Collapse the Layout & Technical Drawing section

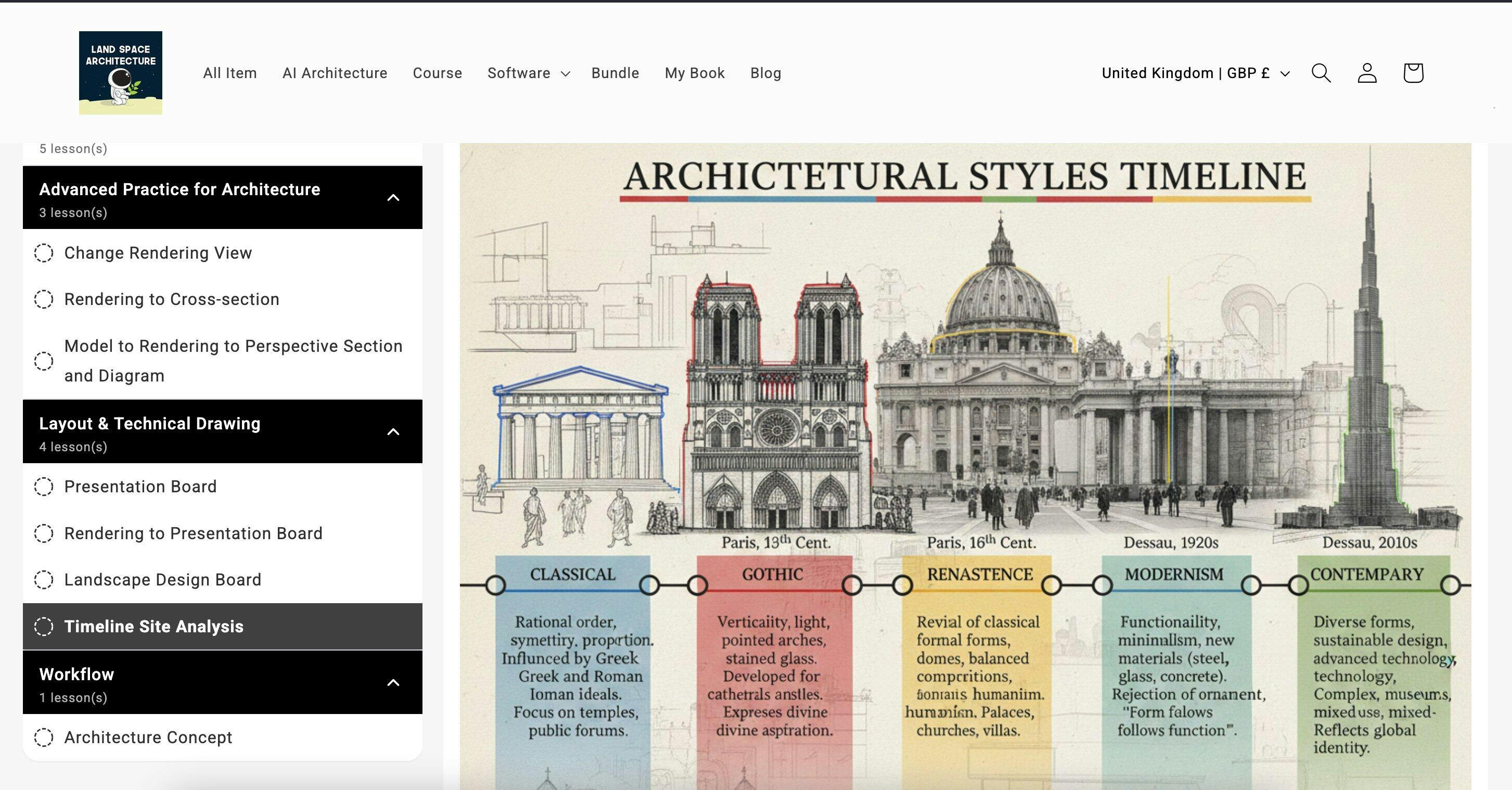click(x=393, y=432)
